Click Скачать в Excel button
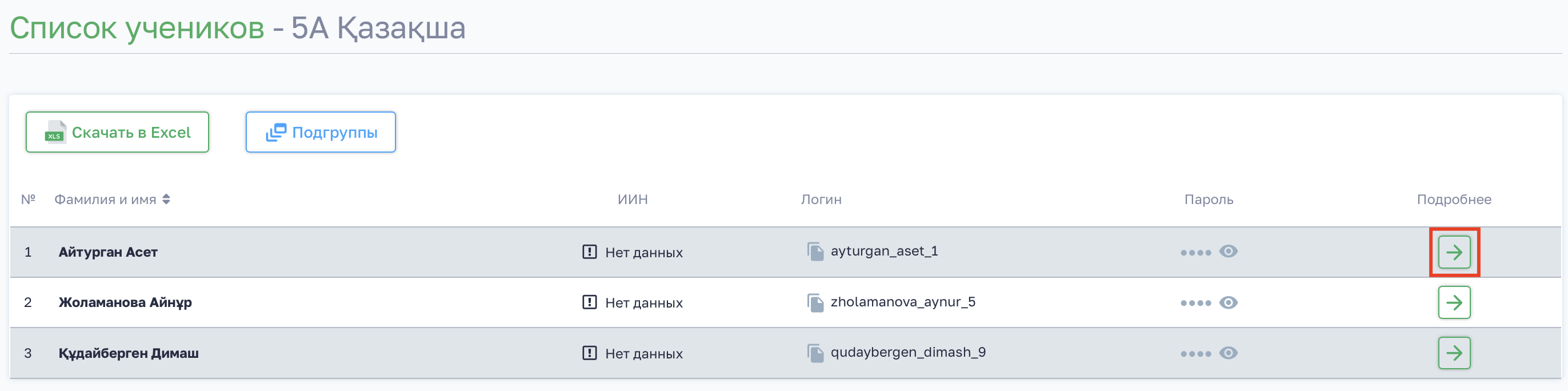Screen dimensions: 1568x391 point(118,132)
